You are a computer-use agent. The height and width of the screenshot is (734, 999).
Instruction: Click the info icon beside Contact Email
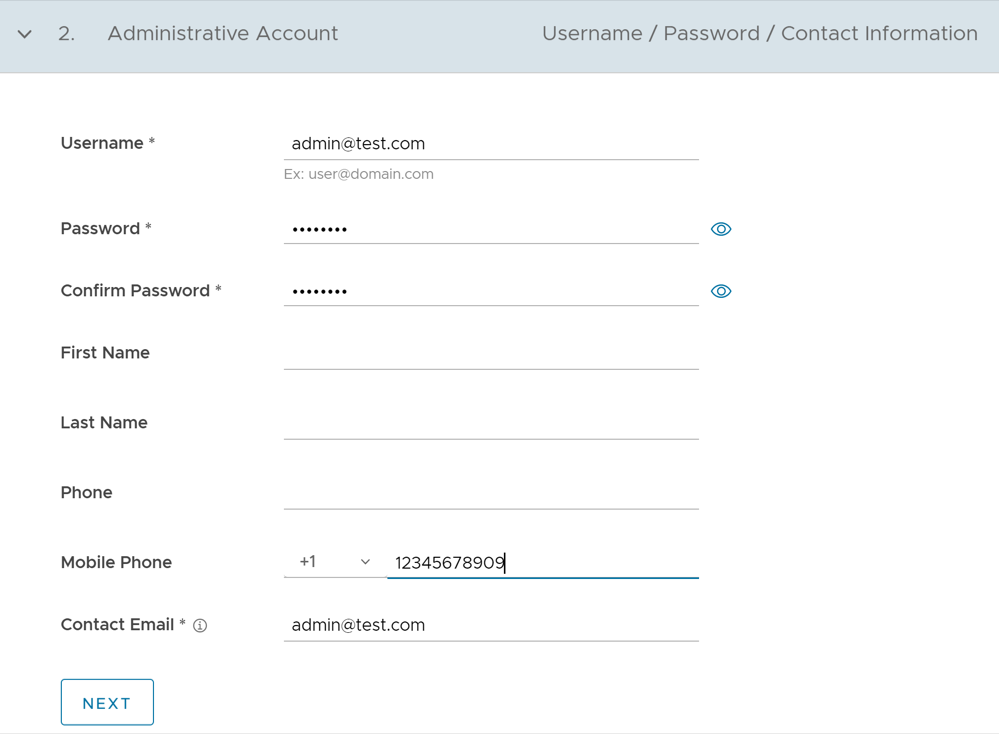pos(200,626)
